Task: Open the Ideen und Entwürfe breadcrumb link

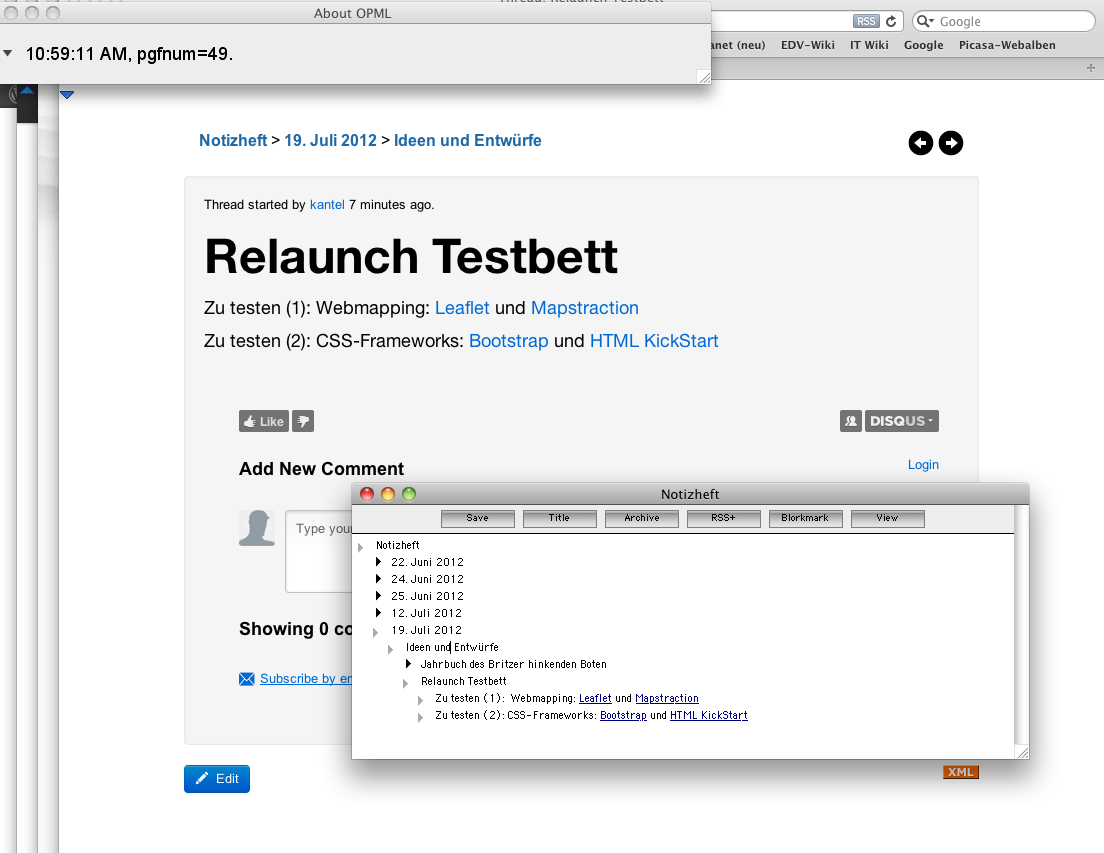Action: tap(468, 141)
